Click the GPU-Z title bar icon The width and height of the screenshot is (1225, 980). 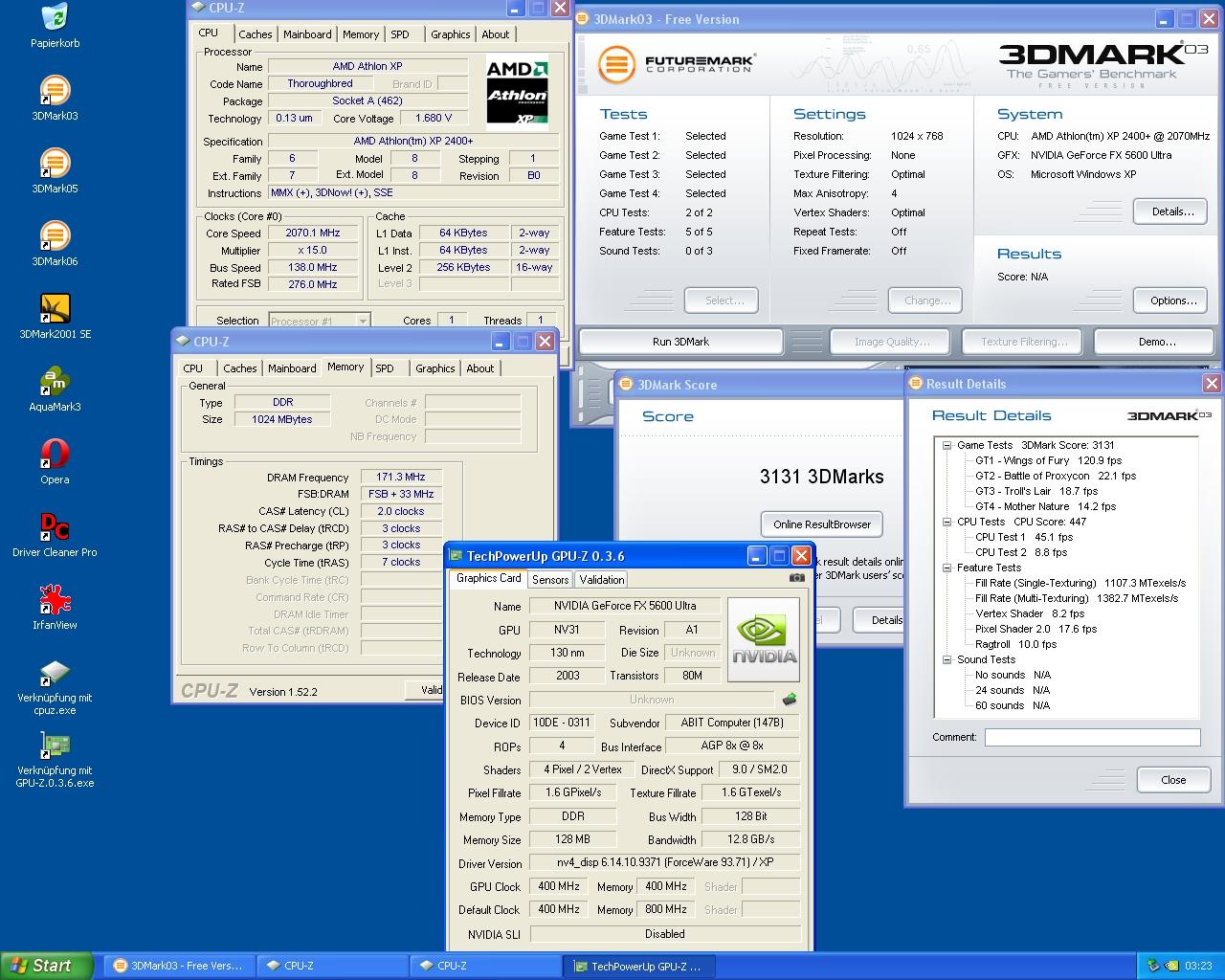457,556
